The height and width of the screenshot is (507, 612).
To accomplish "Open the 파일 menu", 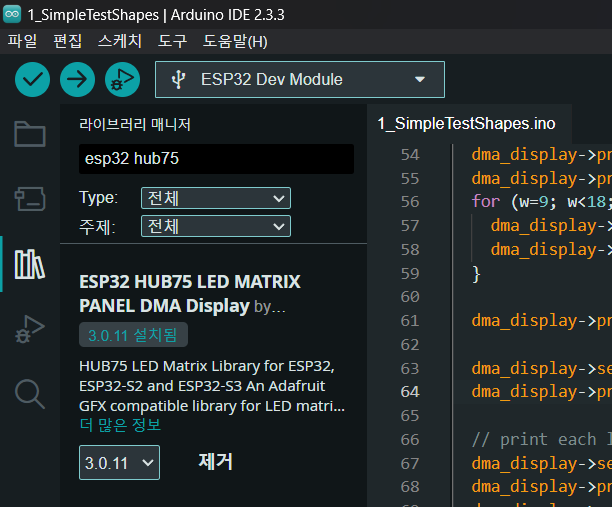I will (22, 41).
